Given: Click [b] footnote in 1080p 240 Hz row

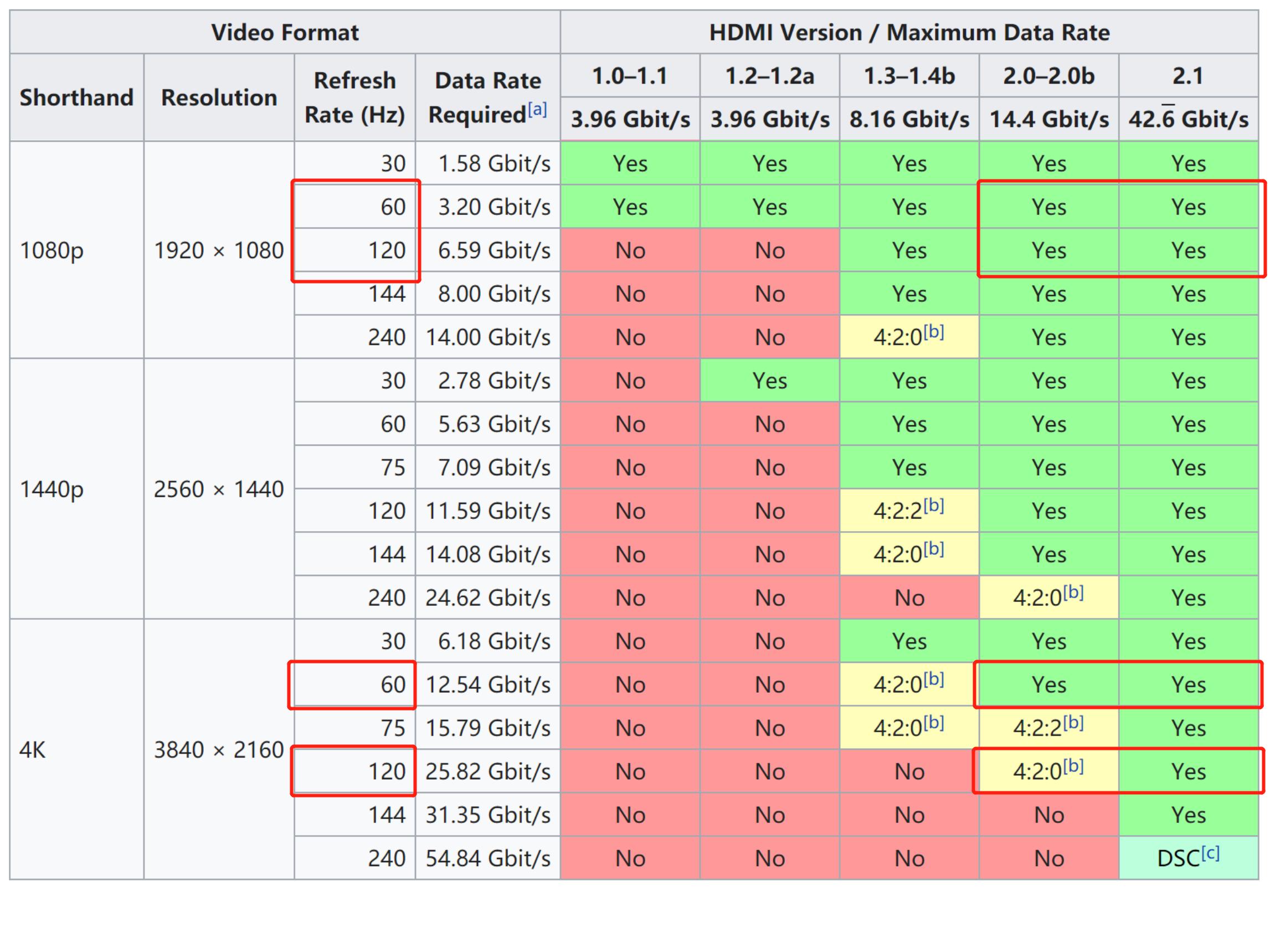Looking at the screenshot, I should pyautogui.click(x=934, y=331).
